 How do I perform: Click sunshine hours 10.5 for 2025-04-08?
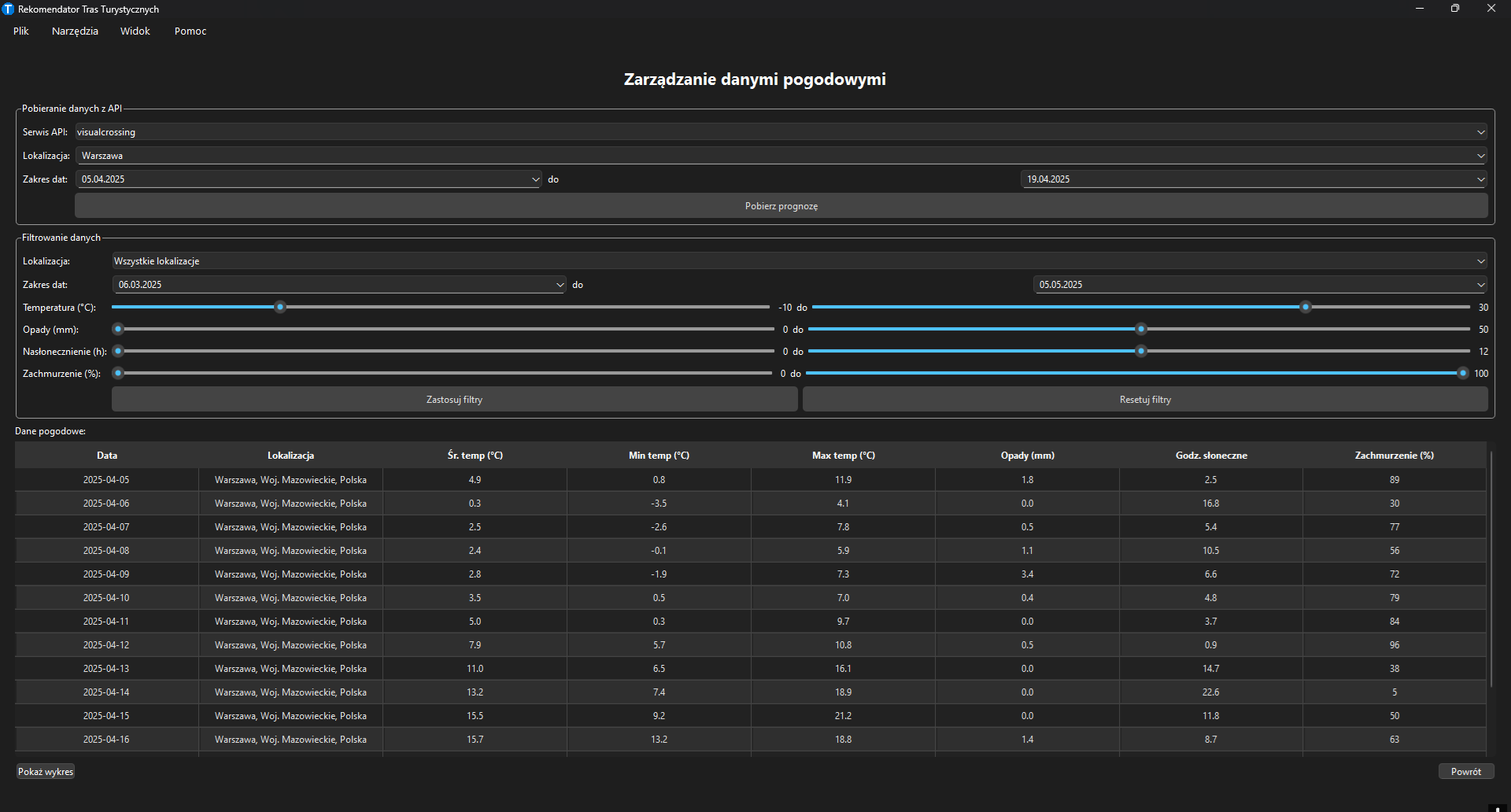tap(1211, 551)
